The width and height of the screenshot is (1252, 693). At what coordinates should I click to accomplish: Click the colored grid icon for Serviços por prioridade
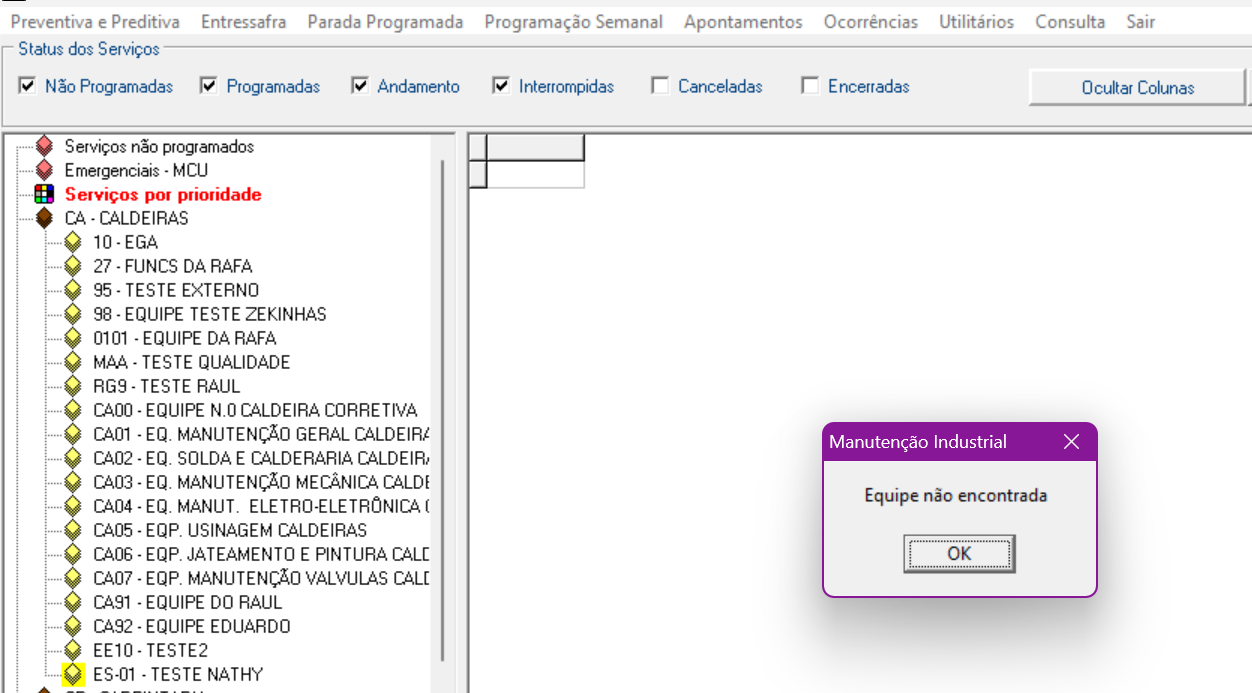click(44, 194)
